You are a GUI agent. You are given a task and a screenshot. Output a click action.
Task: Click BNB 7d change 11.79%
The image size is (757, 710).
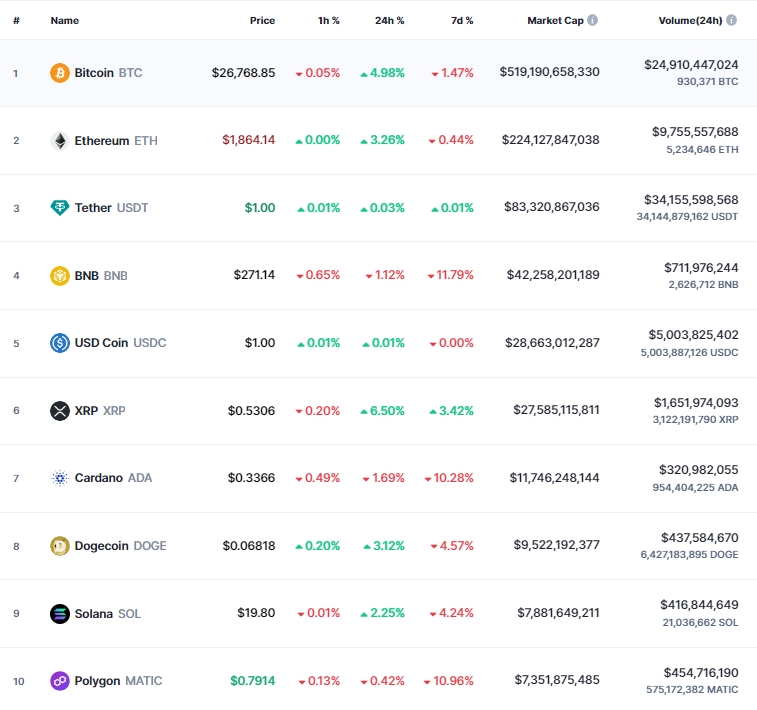click(450, 275)
